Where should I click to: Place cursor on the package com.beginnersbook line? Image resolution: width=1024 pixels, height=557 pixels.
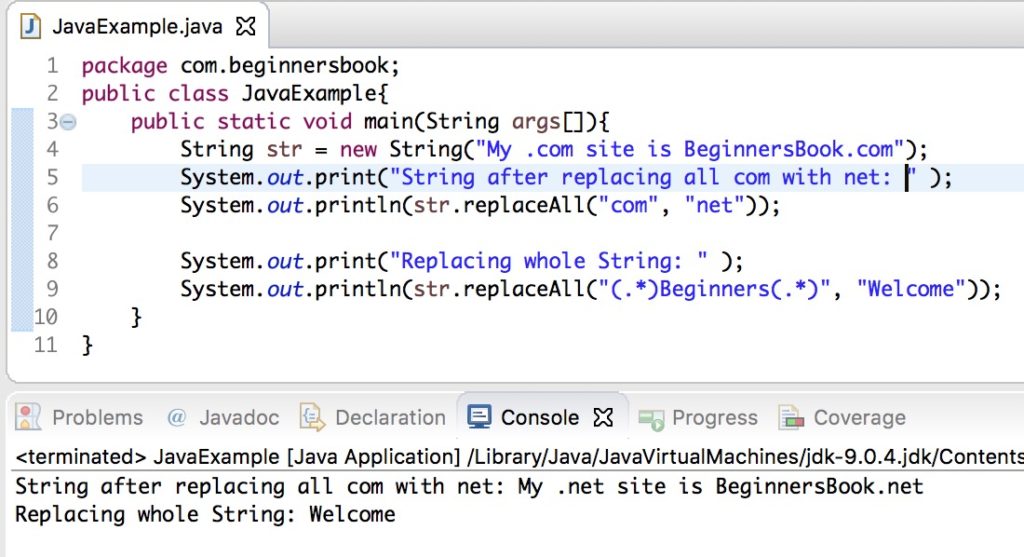pos(240,66)
